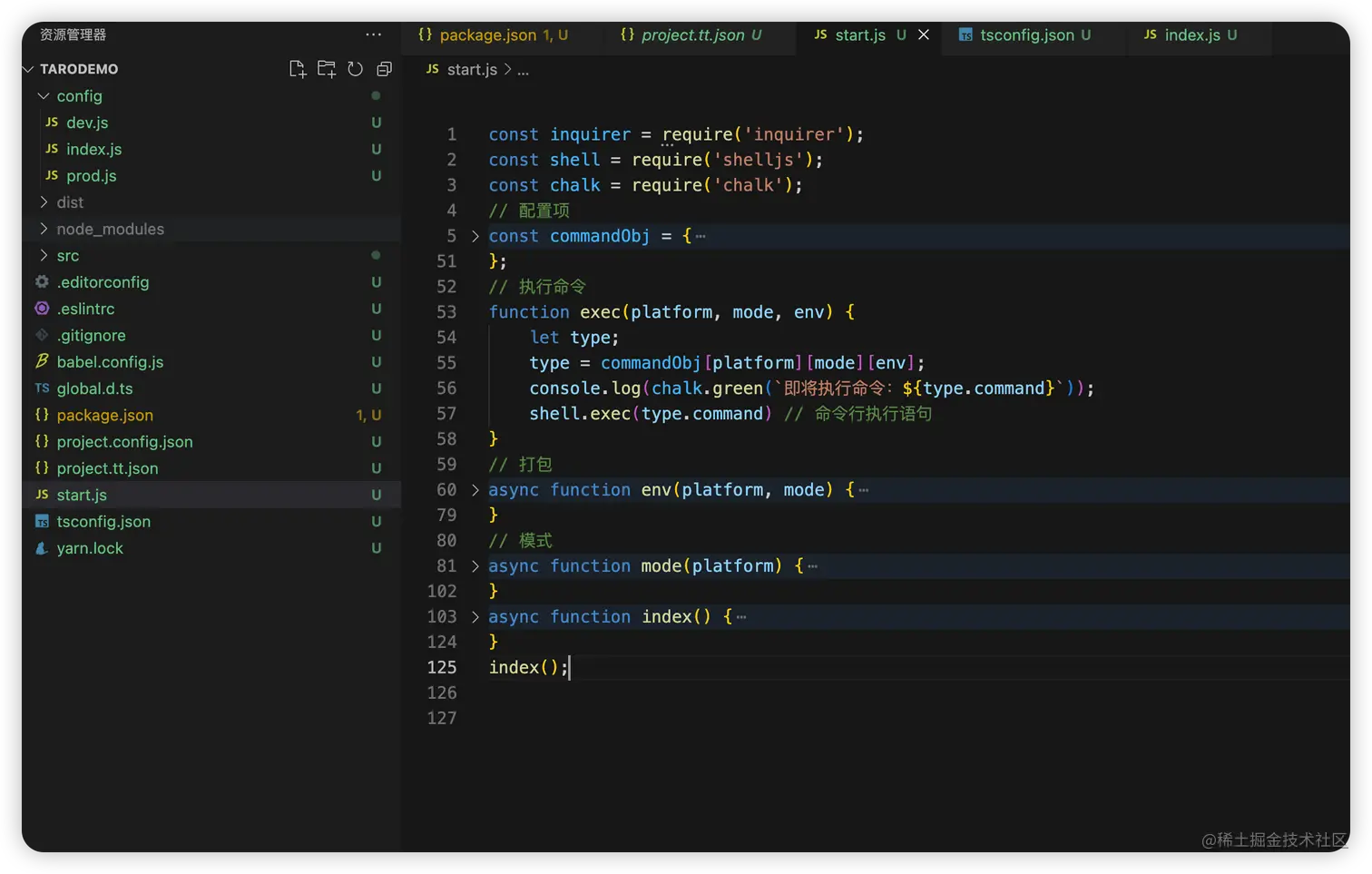The width and height of the screenshot is (1372, 874).
Task: Open explorer more actions ellipsis menu
Action: [x=374, y=34]
